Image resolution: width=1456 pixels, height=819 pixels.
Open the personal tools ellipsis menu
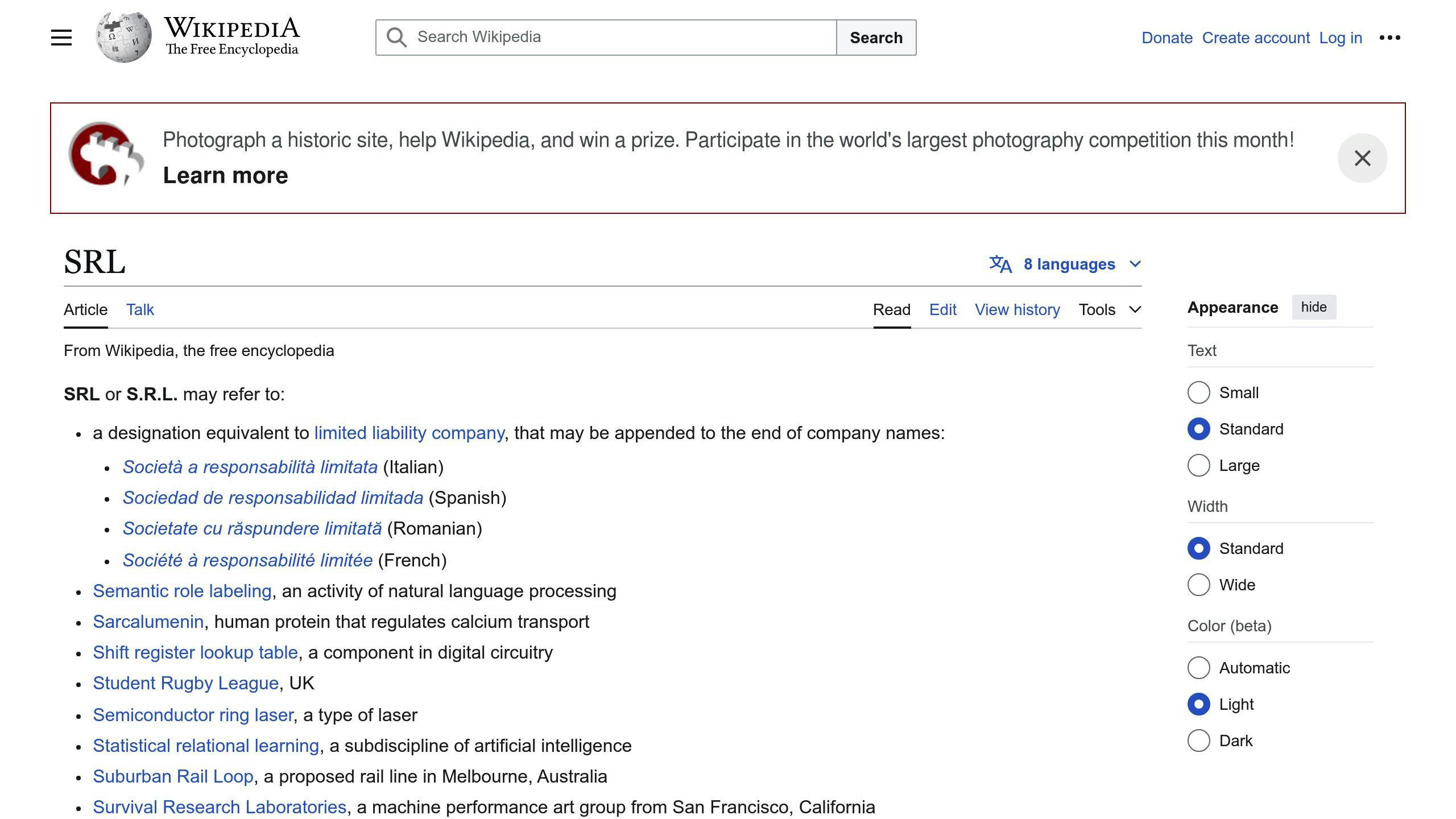click(1389, 38)
